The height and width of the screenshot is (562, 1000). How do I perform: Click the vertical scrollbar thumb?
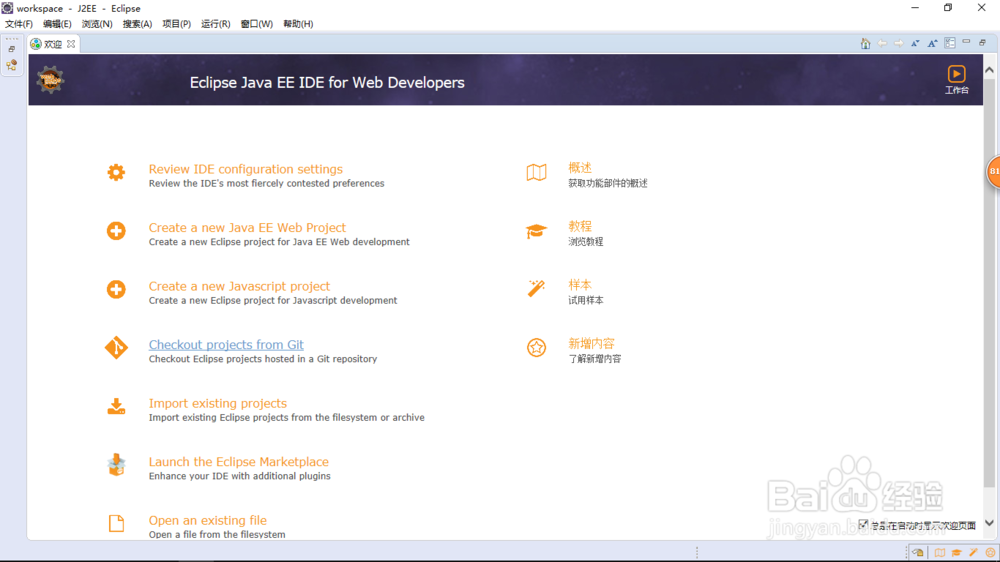tap(989, 281)
